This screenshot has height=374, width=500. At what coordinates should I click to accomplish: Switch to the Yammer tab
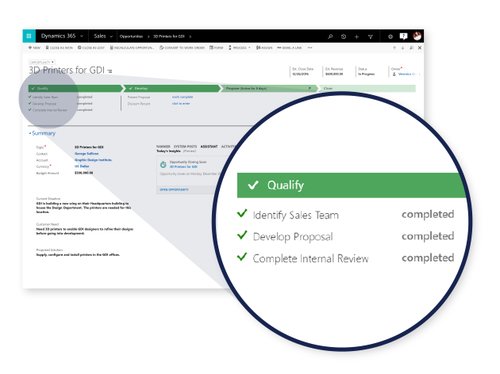click(163, 146)
